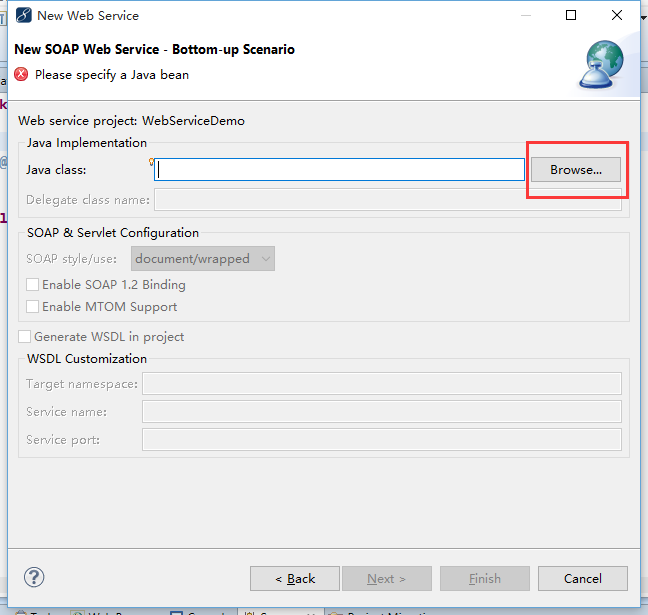This screenshot has height=615, width=648.
Task: Browse for a Java class
Action: click(x=576, y=170)
